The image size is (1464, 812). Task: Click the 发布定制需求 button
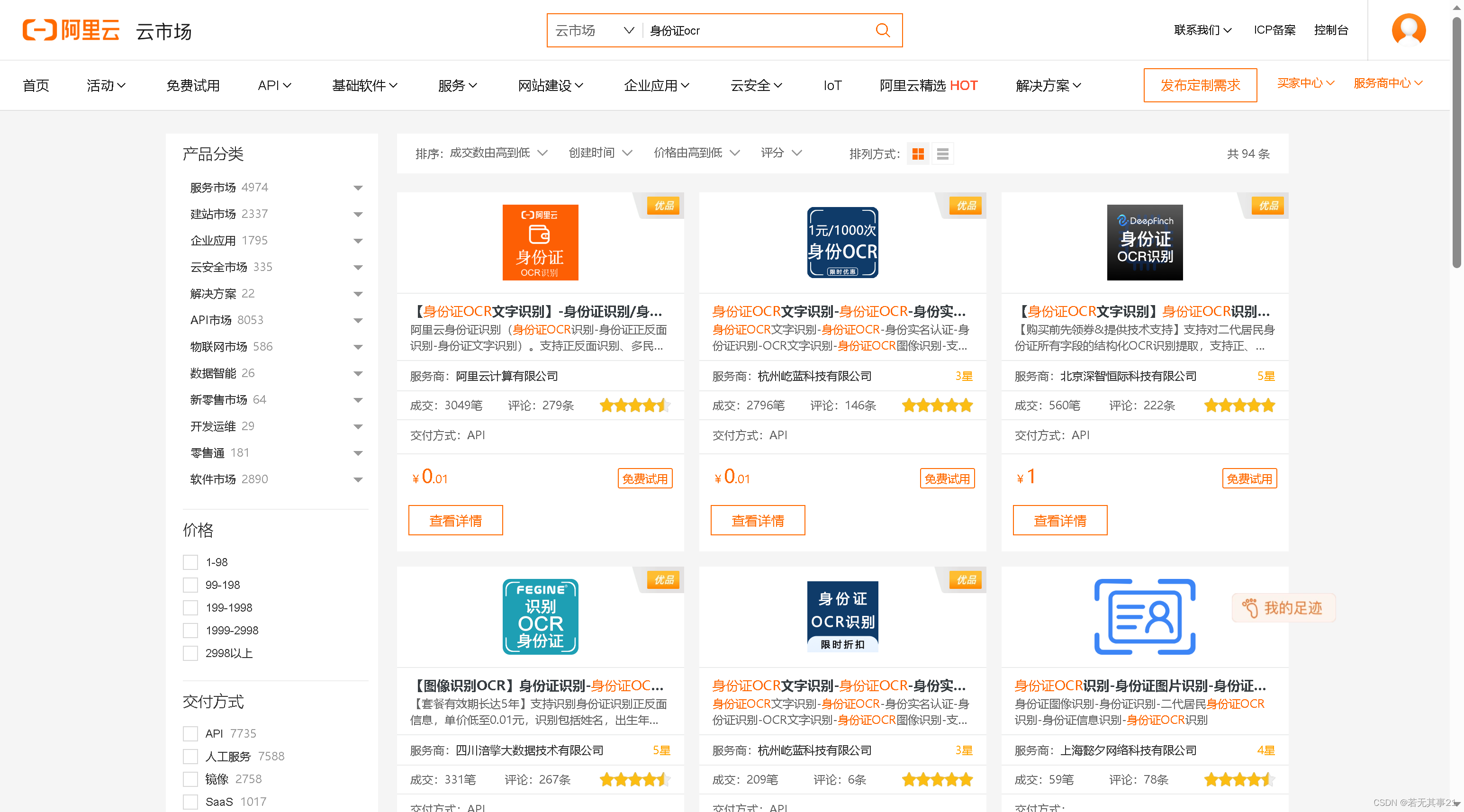1200,85
